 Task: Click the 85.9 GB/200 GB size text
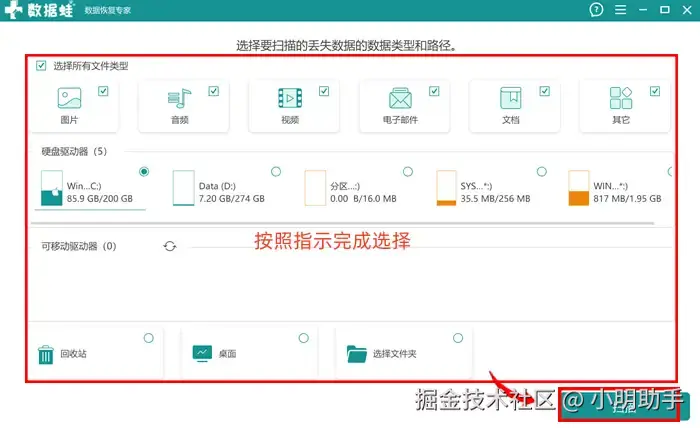coord(100,199)
